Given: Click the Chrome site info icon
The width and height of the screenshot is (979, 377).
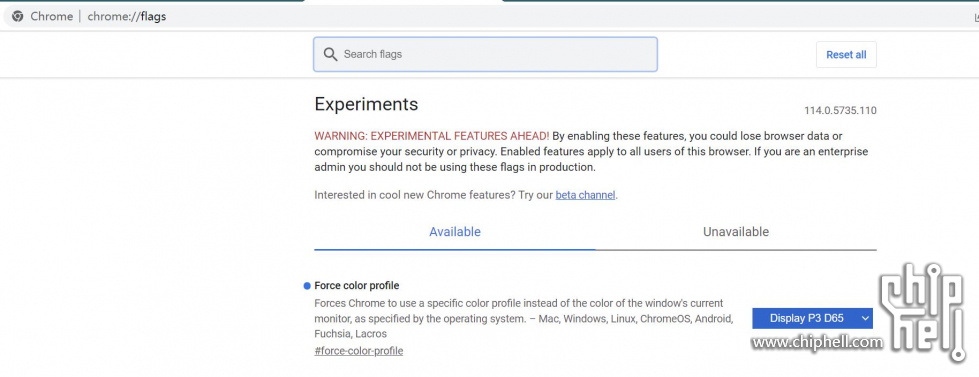Looking at the screenshot, I should tap(17, 16).
